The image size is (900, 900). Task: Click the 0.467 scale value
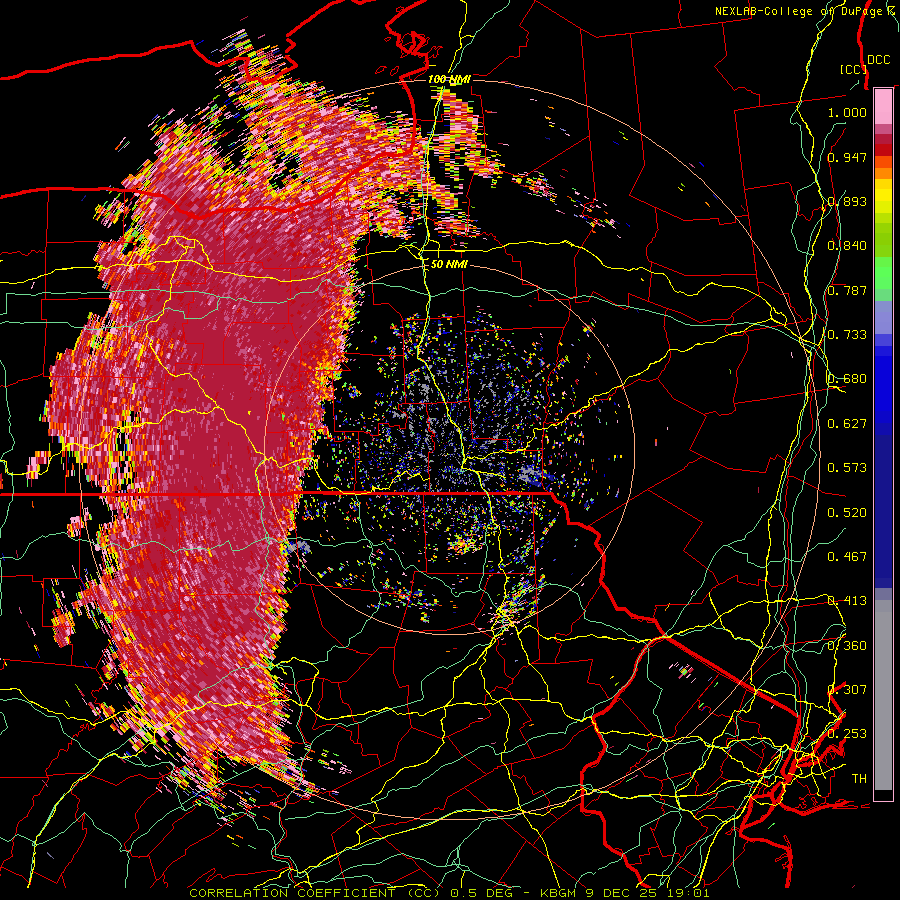coord(847,557)
